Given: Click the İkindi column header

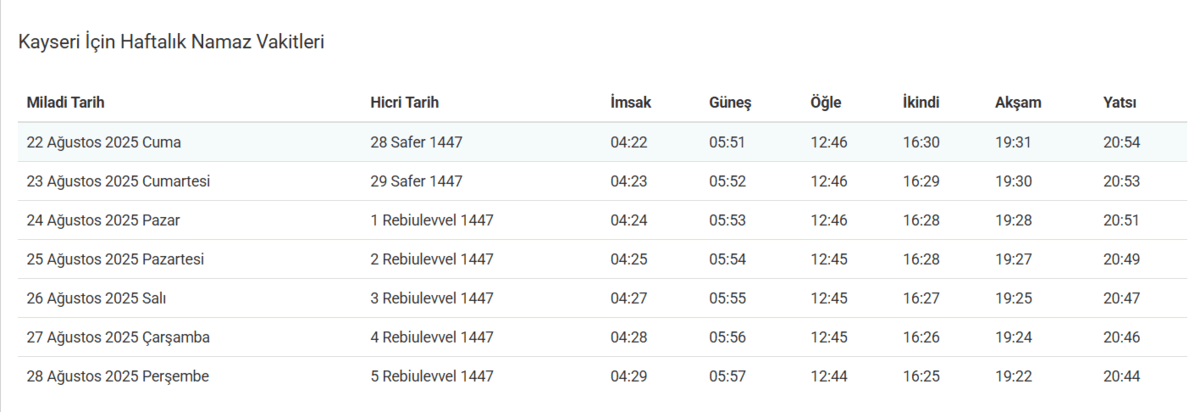Looking at the screenshot, I should point(921,103).
